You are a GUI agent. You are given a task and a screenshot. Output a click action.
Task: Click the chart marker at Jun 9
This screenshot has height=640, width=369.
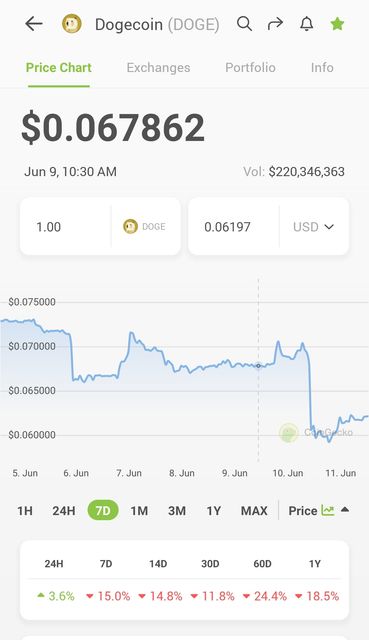[x=258, y=366]
